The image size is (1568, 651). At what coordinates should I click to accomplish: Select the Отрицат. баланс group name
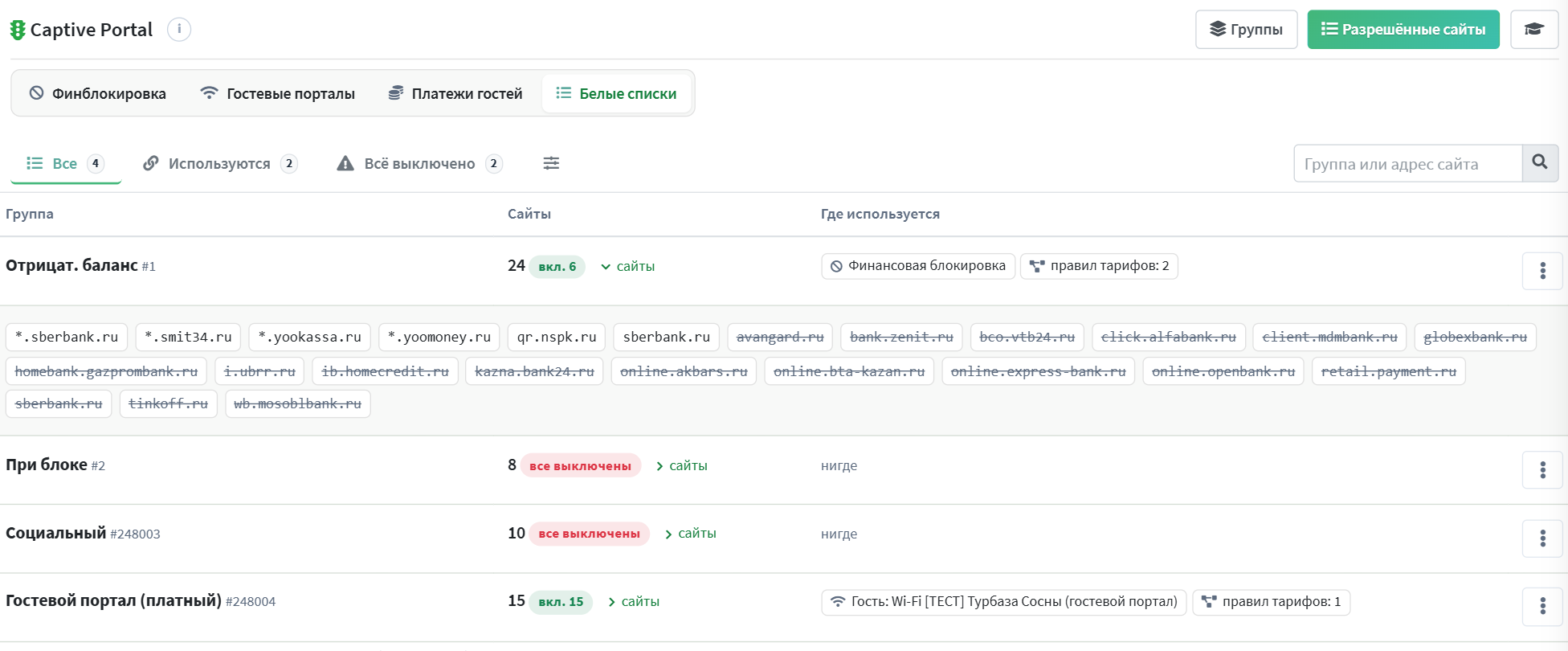pos(71,265)
